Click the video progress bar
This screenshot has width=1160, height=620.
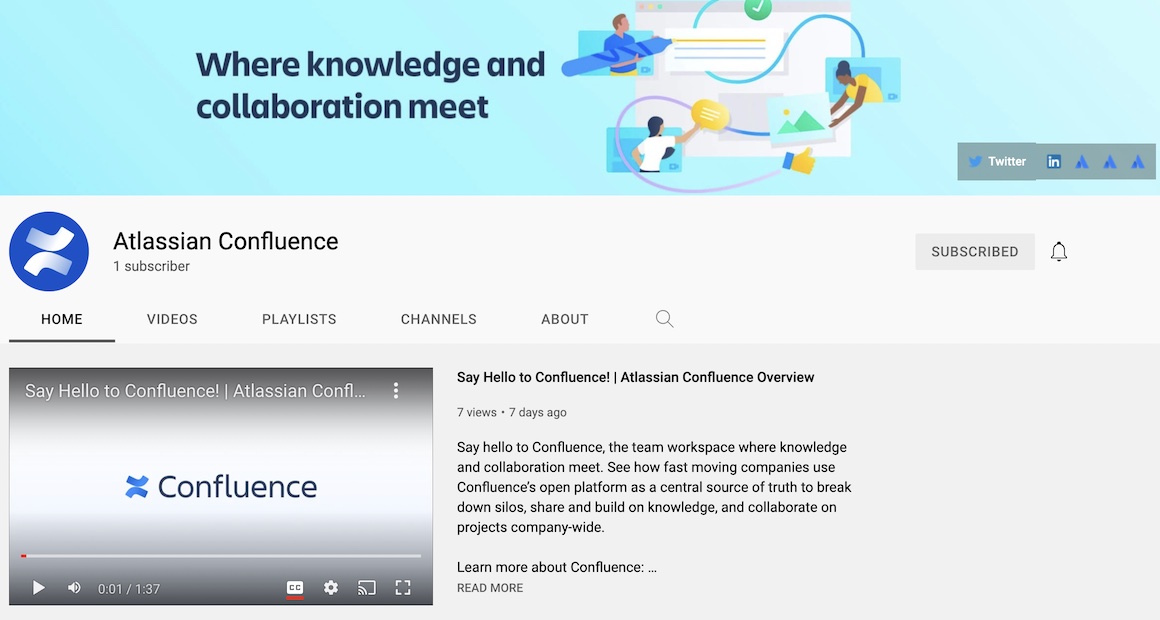click(221, 556)
